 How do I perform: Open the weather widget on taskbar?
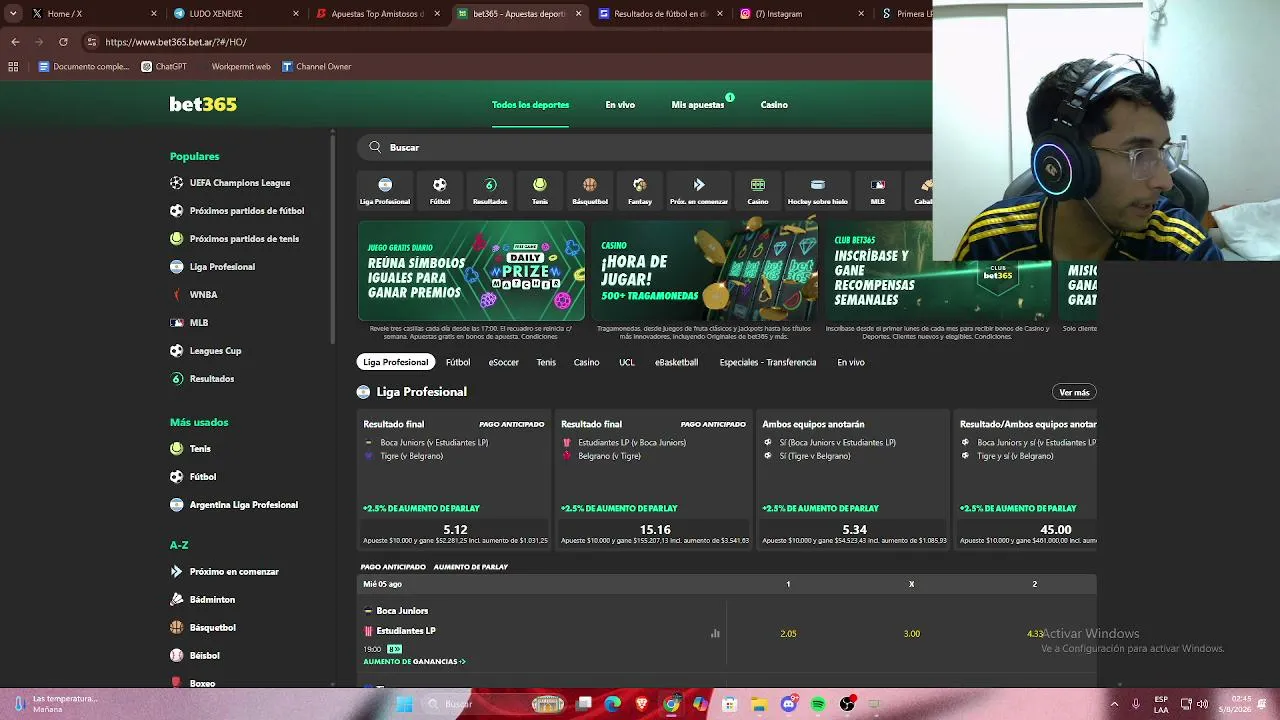point(55,704)
